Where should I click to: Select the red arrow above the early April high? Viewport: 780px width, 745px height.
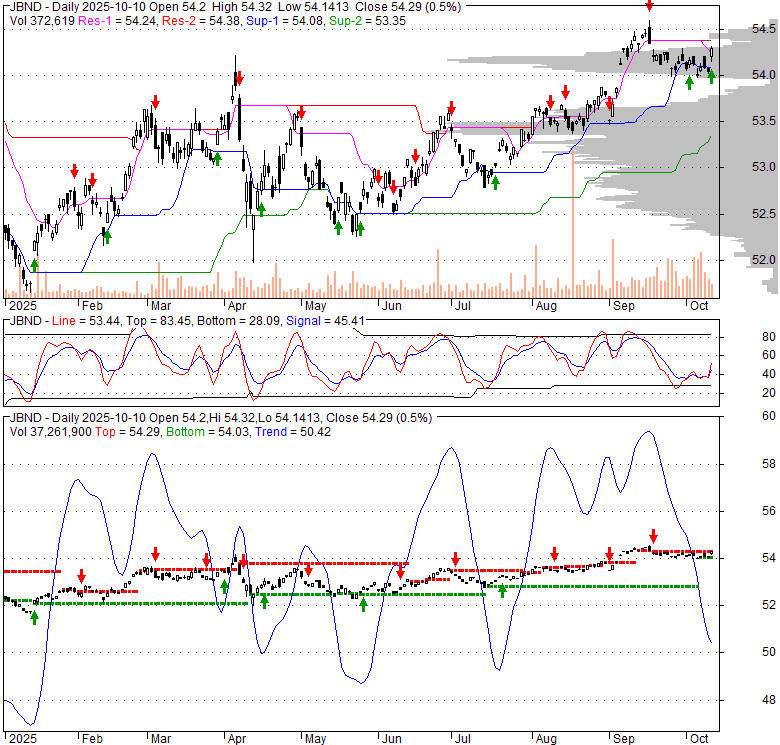[239, 77]
